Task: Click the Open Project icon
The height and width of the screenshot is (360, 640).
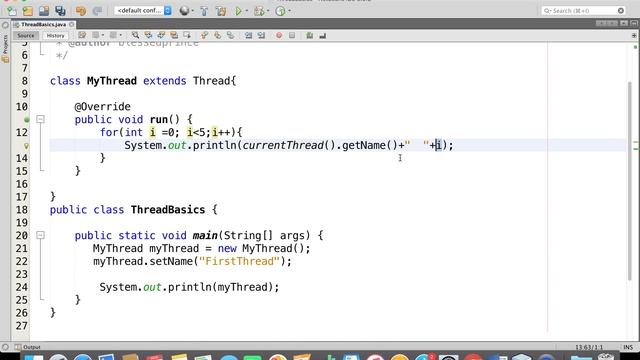Action: point(44,11)
